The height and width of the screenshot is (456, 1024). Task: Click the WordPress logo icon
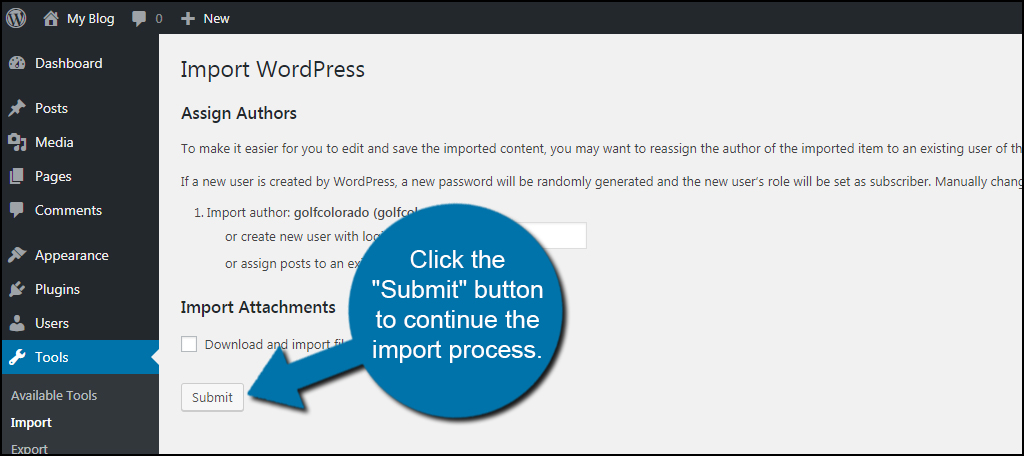[x=16, y=17]
